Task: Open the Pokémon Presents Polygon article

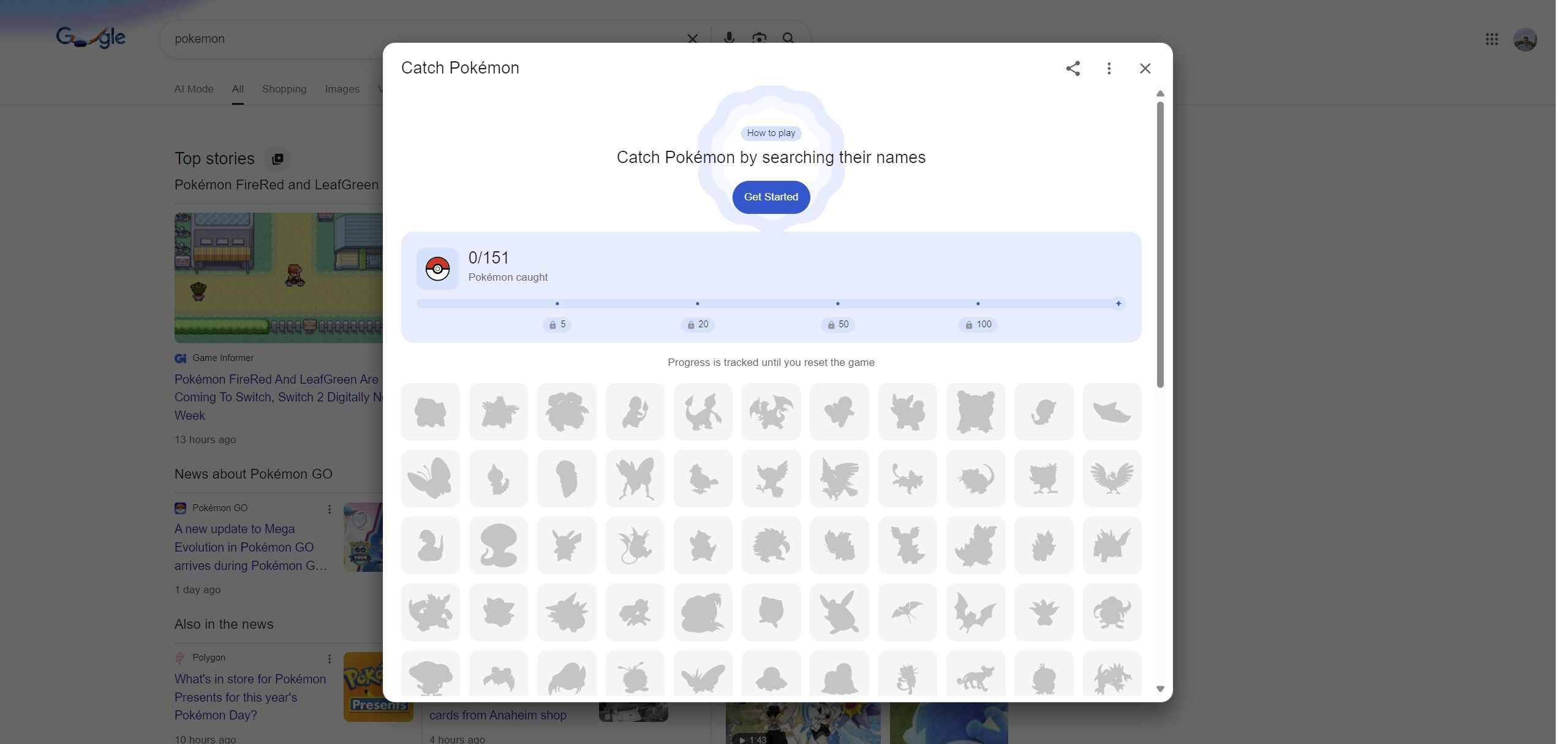Action: (250, 697)
